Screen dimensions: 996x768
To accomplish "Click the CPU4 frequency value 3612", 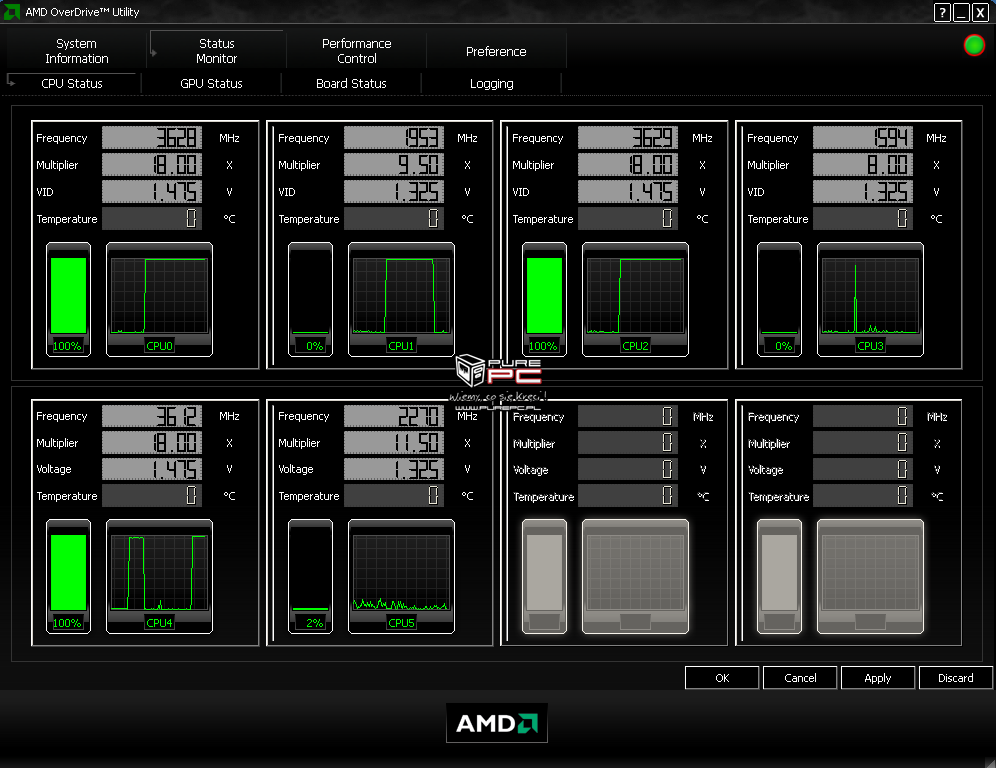I will pos(152,416).
